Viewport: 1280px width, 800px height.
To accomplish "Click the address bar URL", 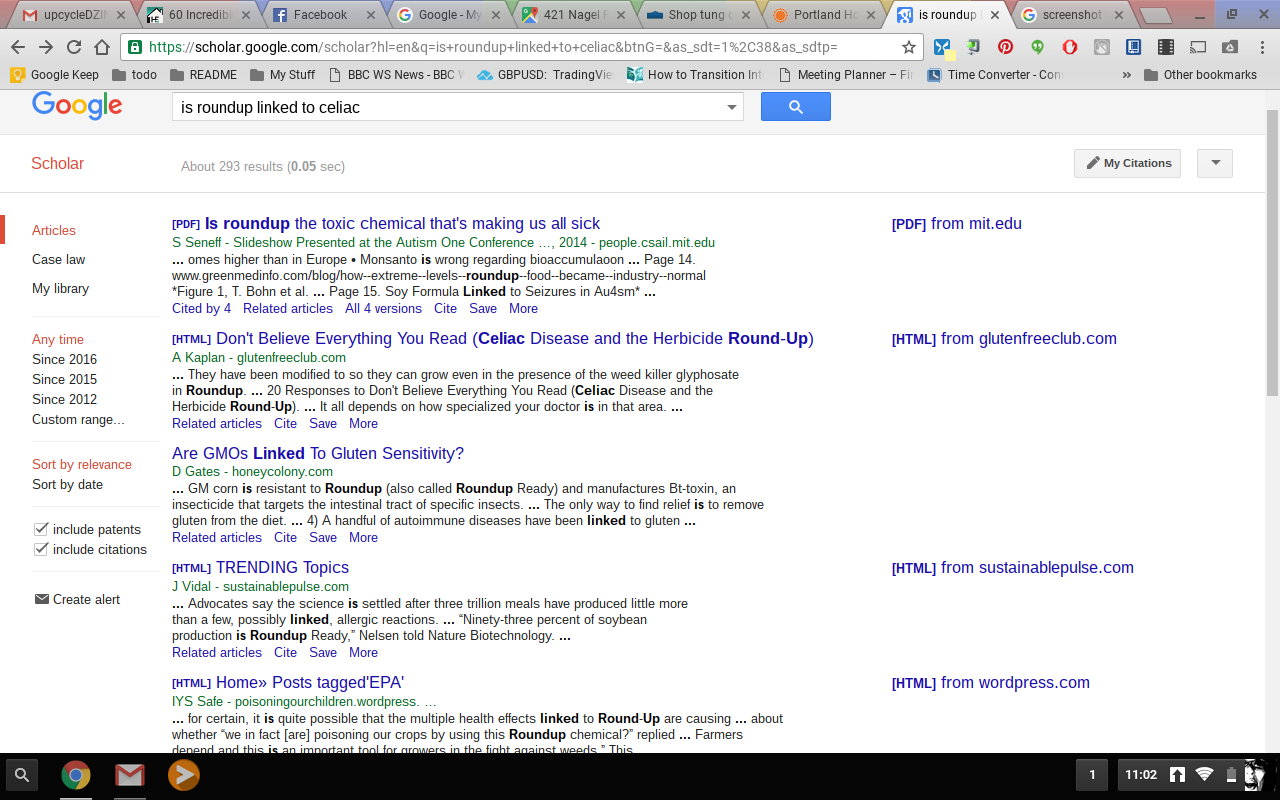I will tap(493, 47).
